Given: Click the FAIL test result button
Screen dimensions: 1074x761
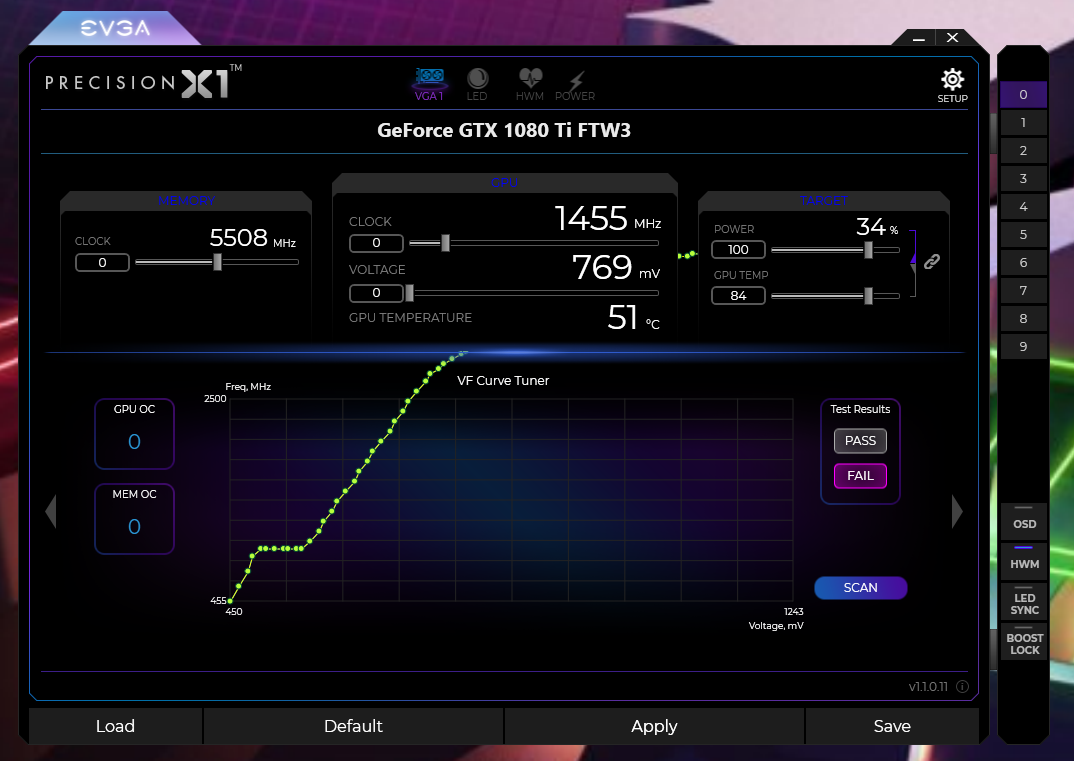Looking at the screenshot, I should pos(860,476).
